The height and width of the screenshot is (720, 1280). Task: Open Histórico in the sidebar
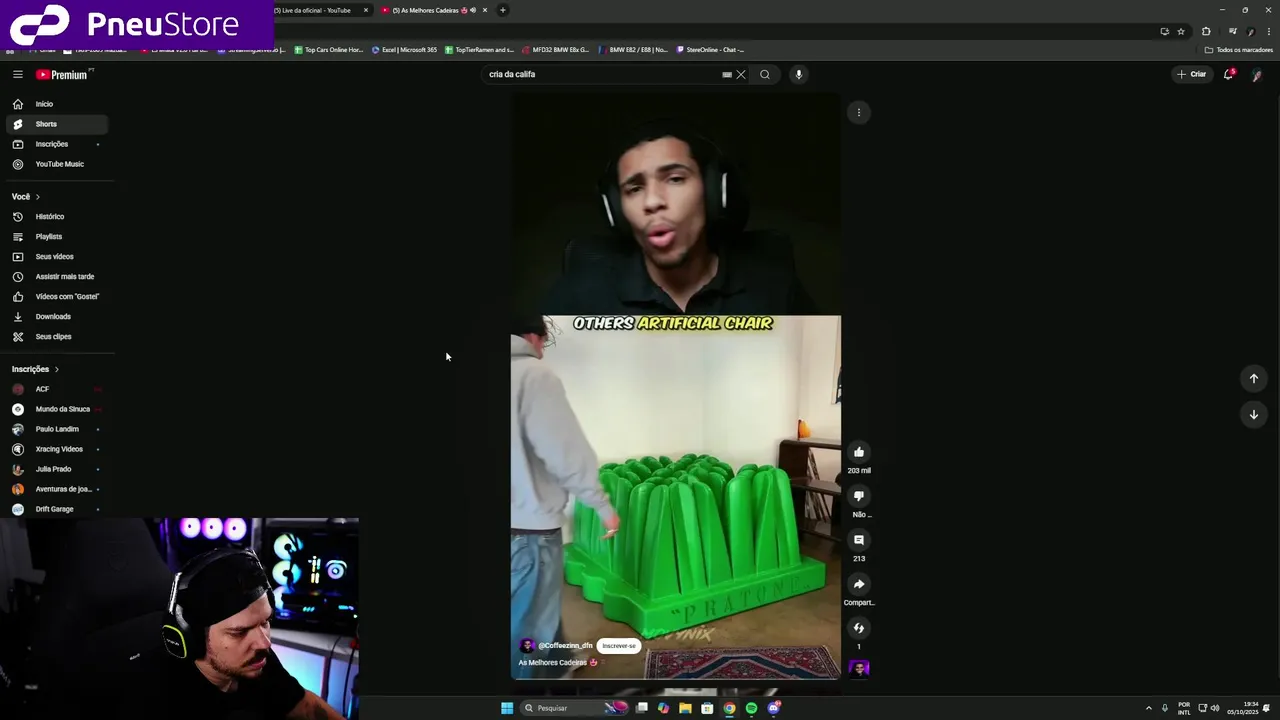[x=56, y=217]
